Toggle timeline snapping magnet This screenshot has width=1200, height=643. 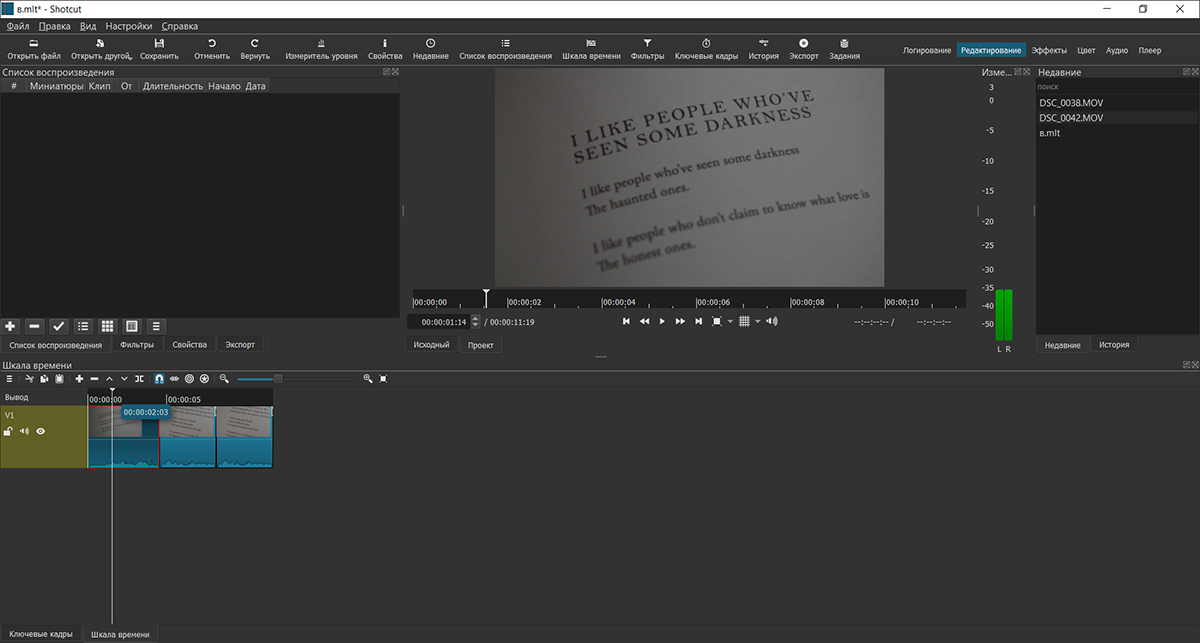point(159,379)
